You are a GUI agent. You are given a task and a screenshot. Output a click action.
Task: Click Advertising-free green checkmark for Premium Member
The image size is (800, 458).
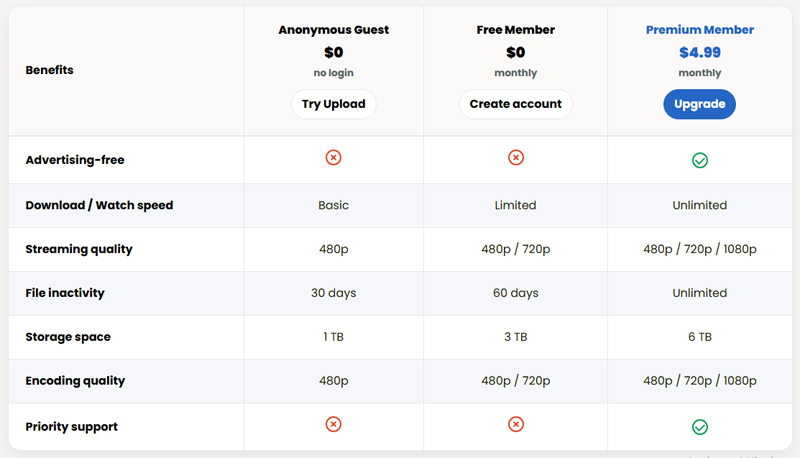tap(700, 160)
